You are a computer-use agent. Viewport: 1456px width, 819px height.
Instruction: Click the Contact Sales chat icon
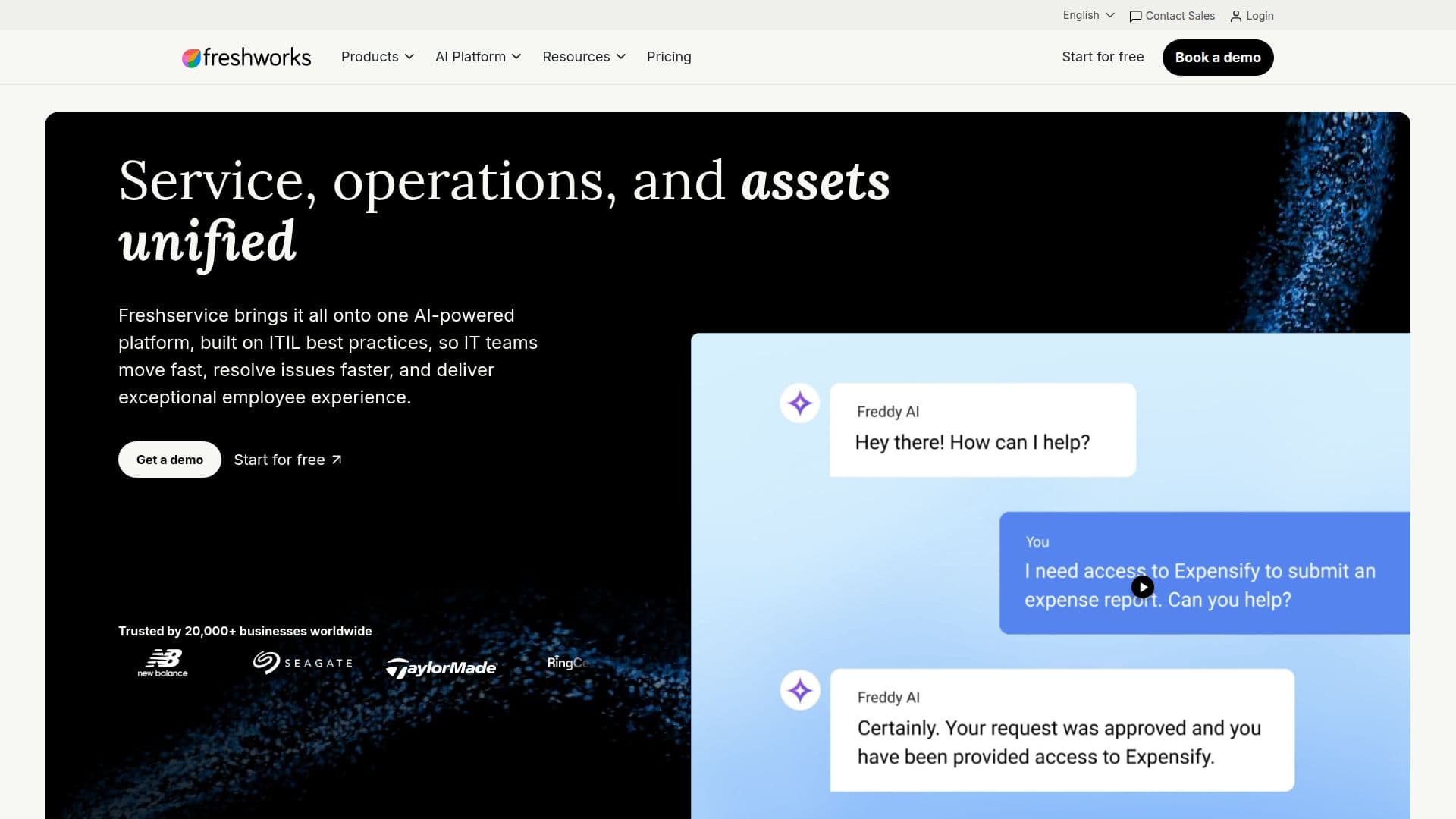pyautogui.click(x=1135, y=16)
